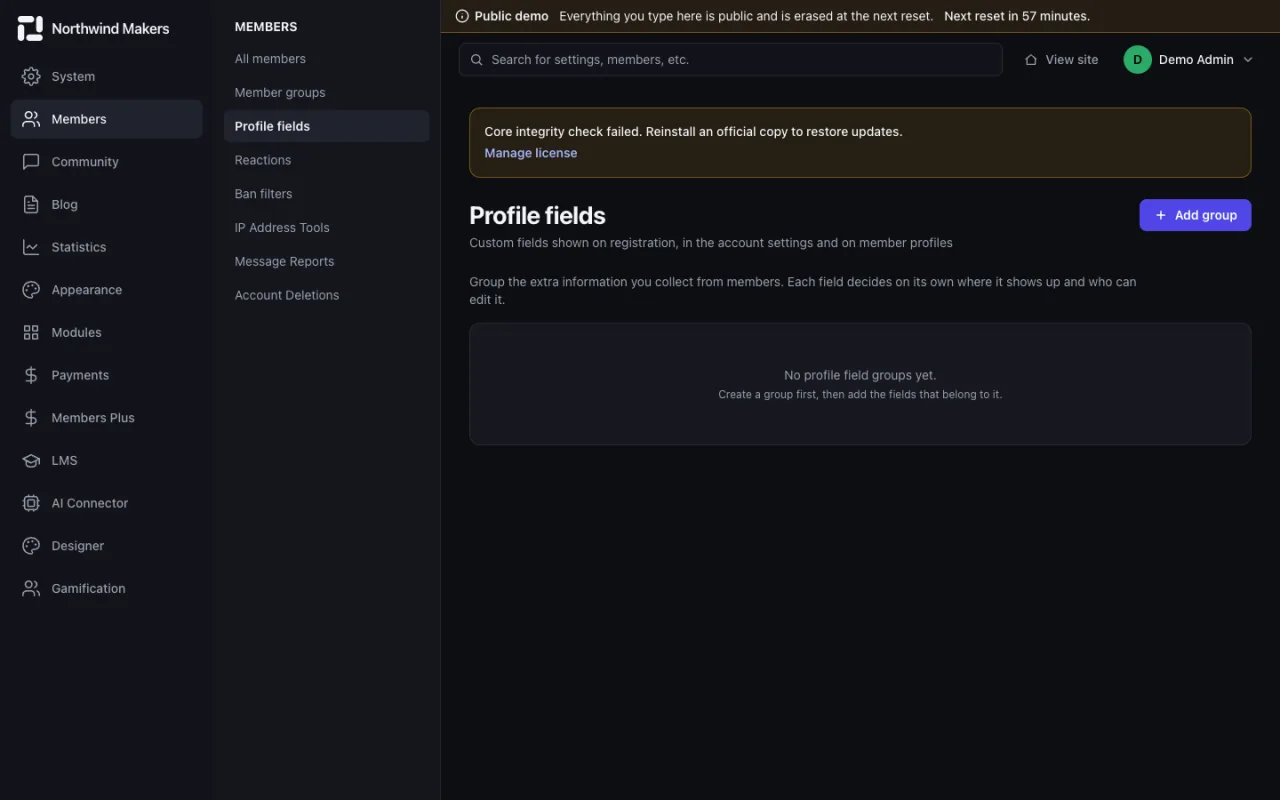Open the Statistics section label
The image size is (1280, 800).
79,247
